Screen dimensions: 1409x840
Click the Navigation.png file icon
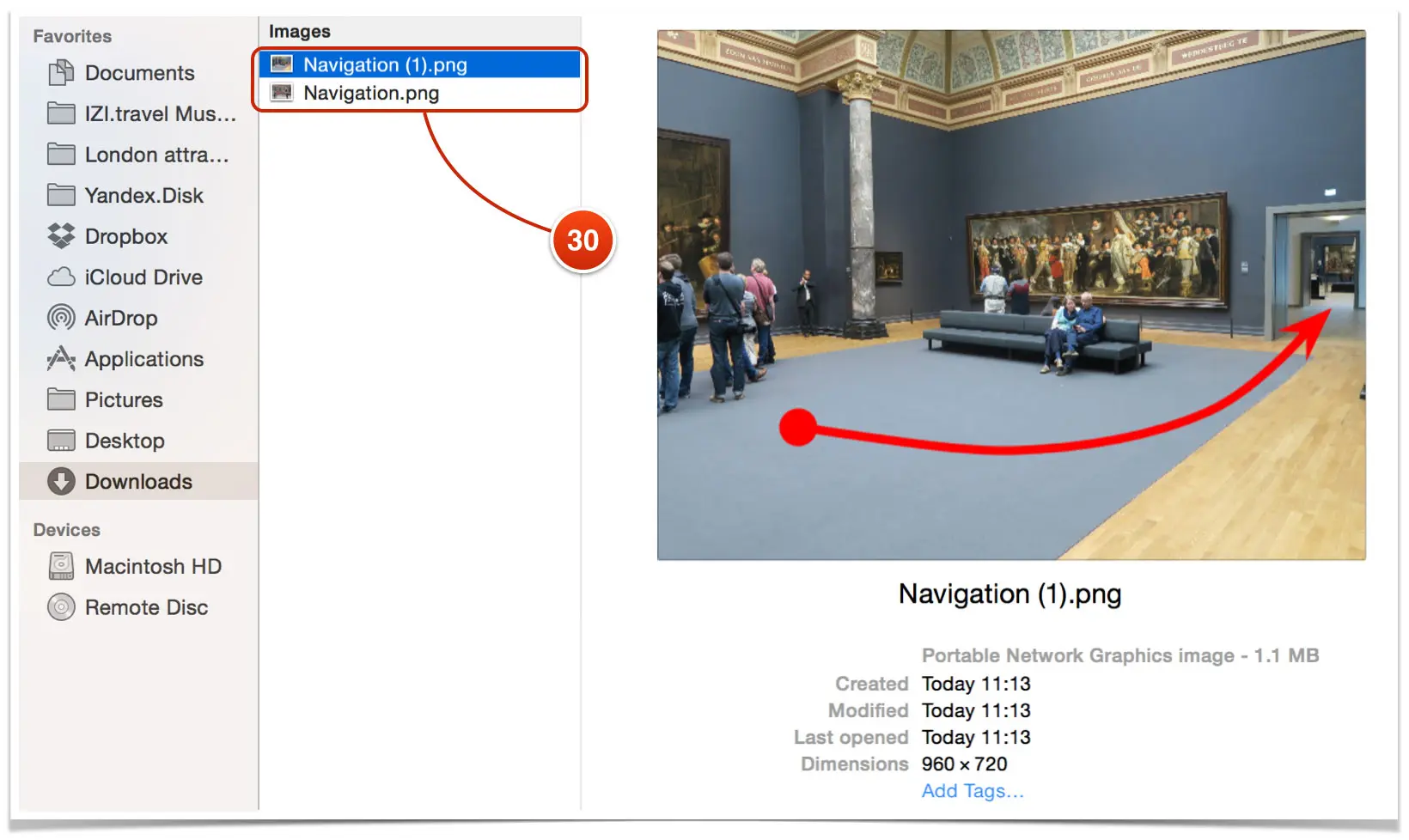click(282, 93)
